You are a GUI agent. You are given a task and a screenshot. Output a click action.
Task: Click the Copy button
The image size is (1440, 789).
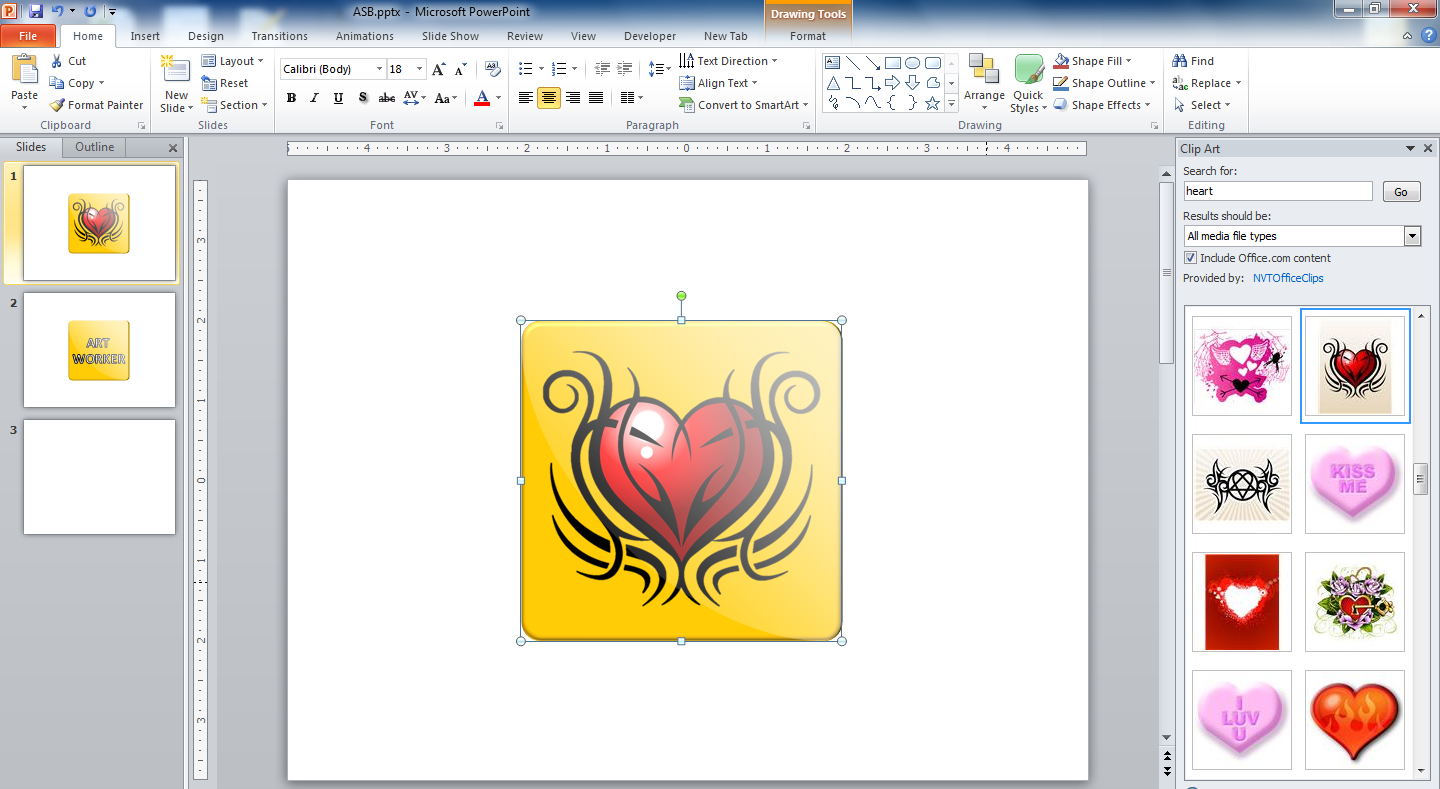click(x=78, y=83)
